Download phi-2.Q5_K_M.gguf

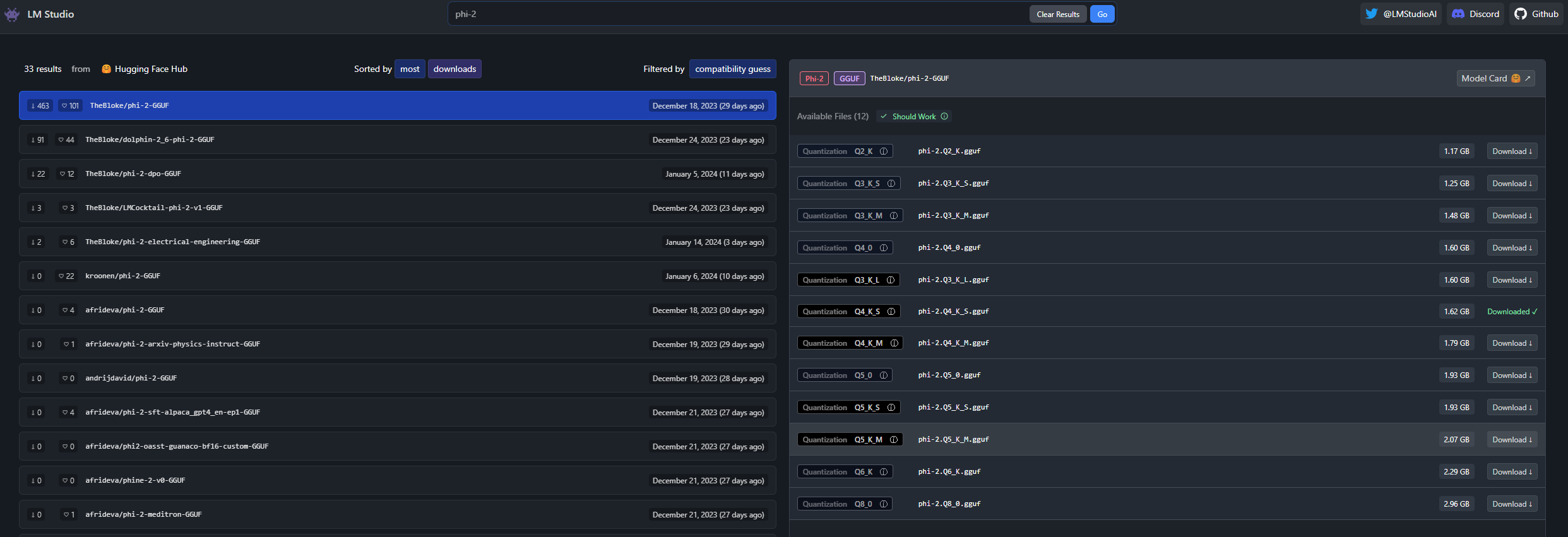[x=1512, y=440]
